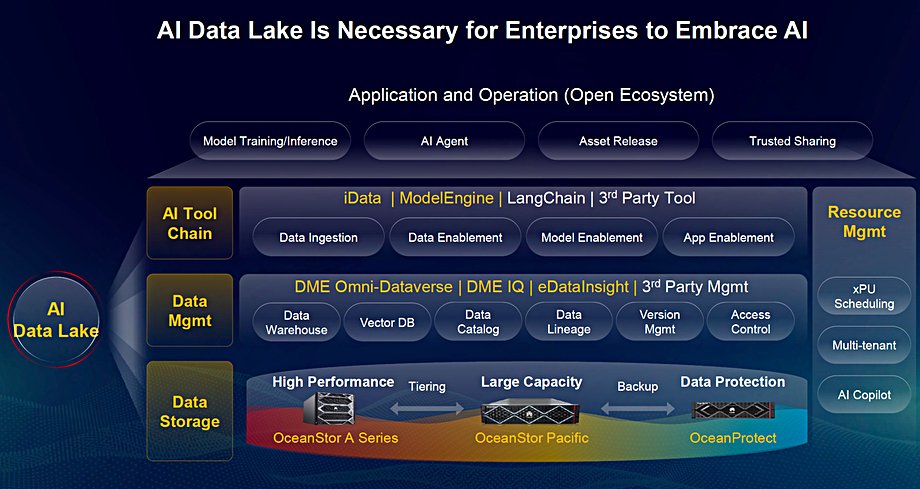Click the xPU Scheduling pill
The height and width of the screenshot is (489, 920).
tap(864, 296)
